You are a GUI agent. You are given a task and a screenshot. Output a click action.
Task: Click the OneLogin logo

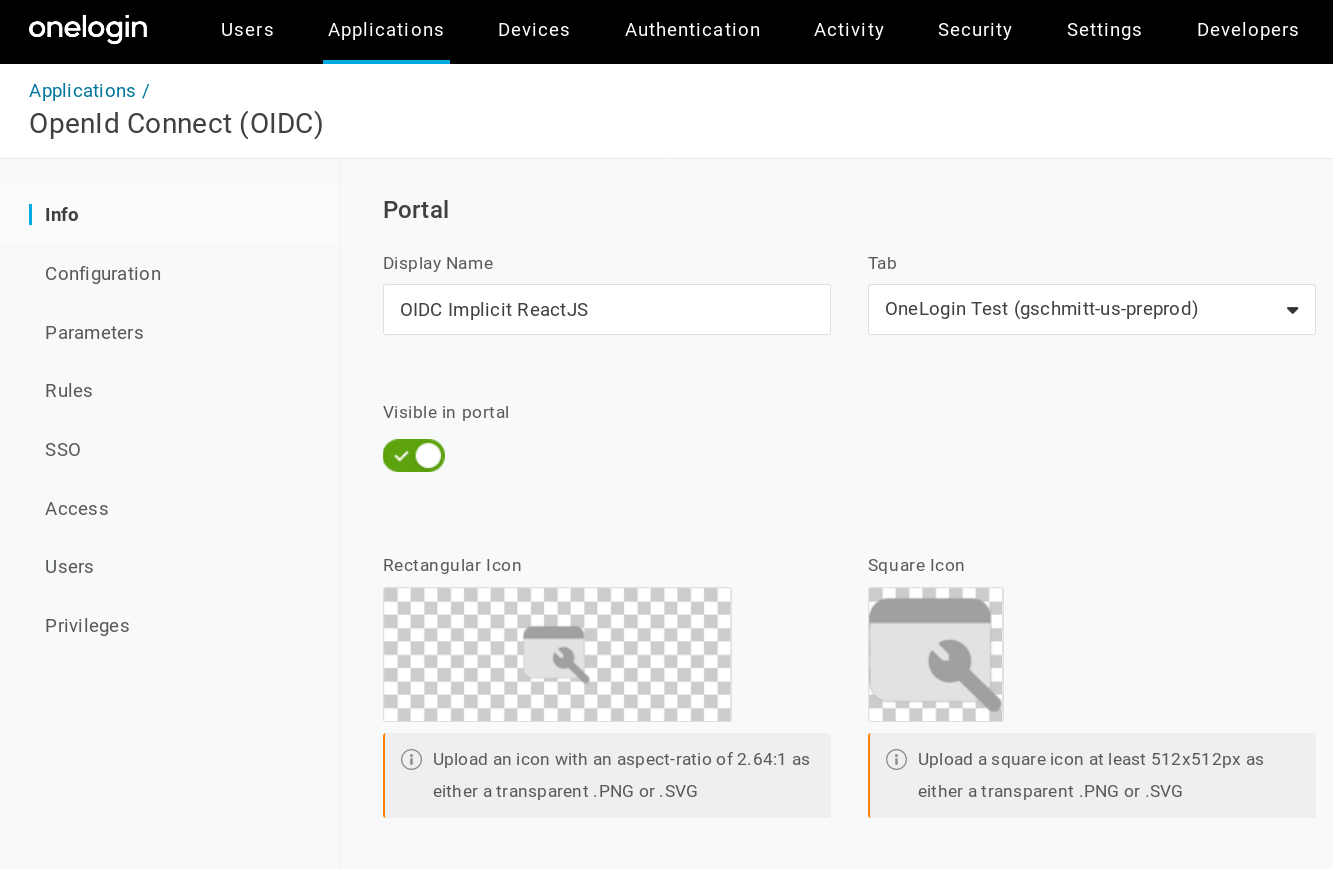pos(88,29)
